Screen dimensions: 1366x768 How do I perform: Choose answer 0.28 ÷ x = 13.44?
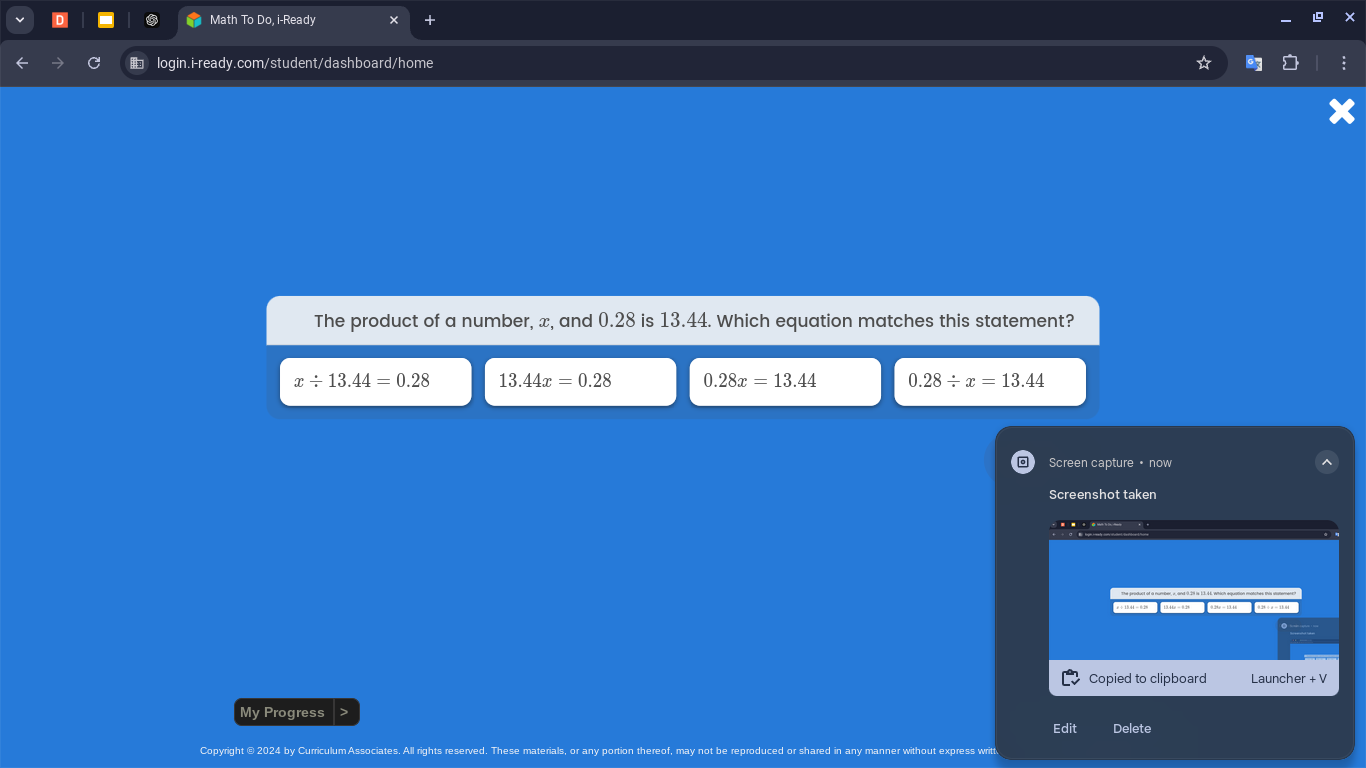(x=990, y=382)
